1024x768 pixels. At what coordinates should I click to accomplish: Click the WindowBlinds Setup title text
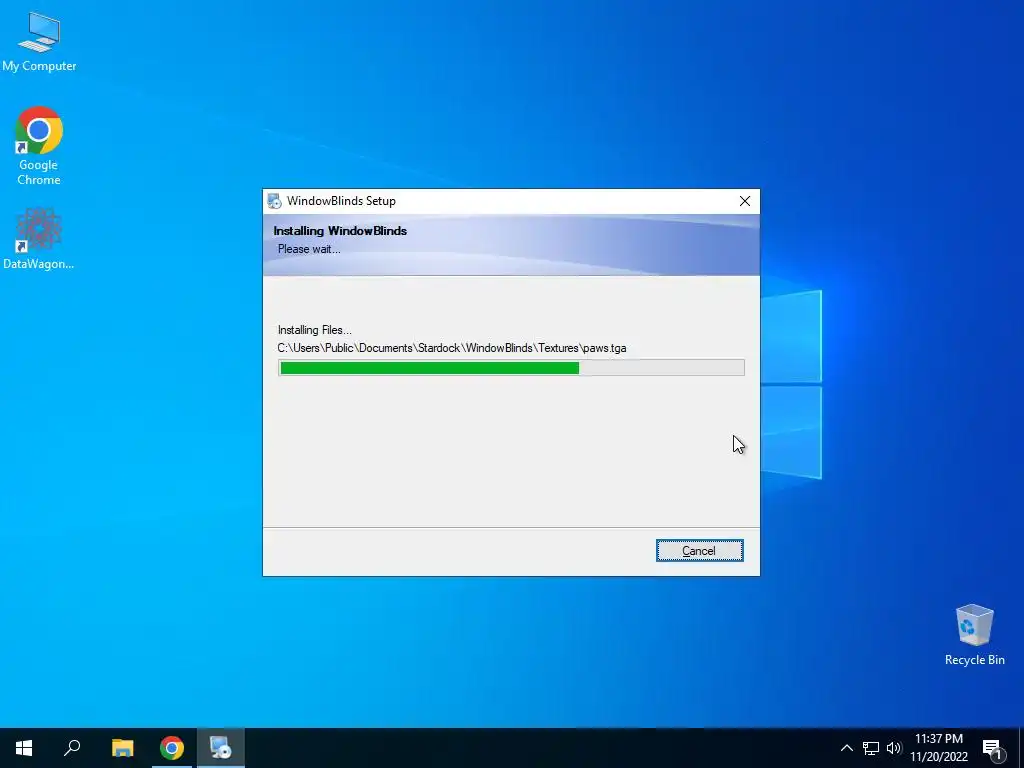342,201
